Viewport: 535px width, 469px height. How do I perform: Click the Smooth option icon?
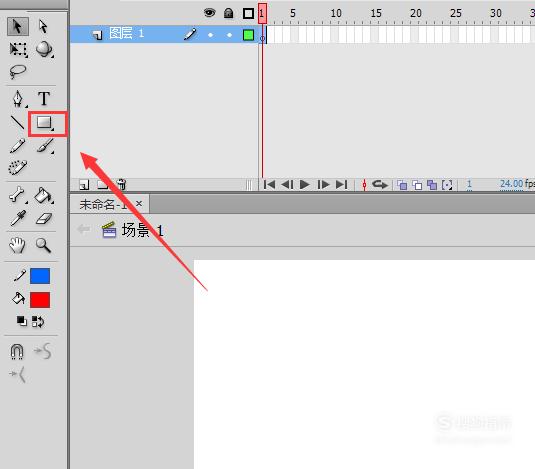(43, 351)
